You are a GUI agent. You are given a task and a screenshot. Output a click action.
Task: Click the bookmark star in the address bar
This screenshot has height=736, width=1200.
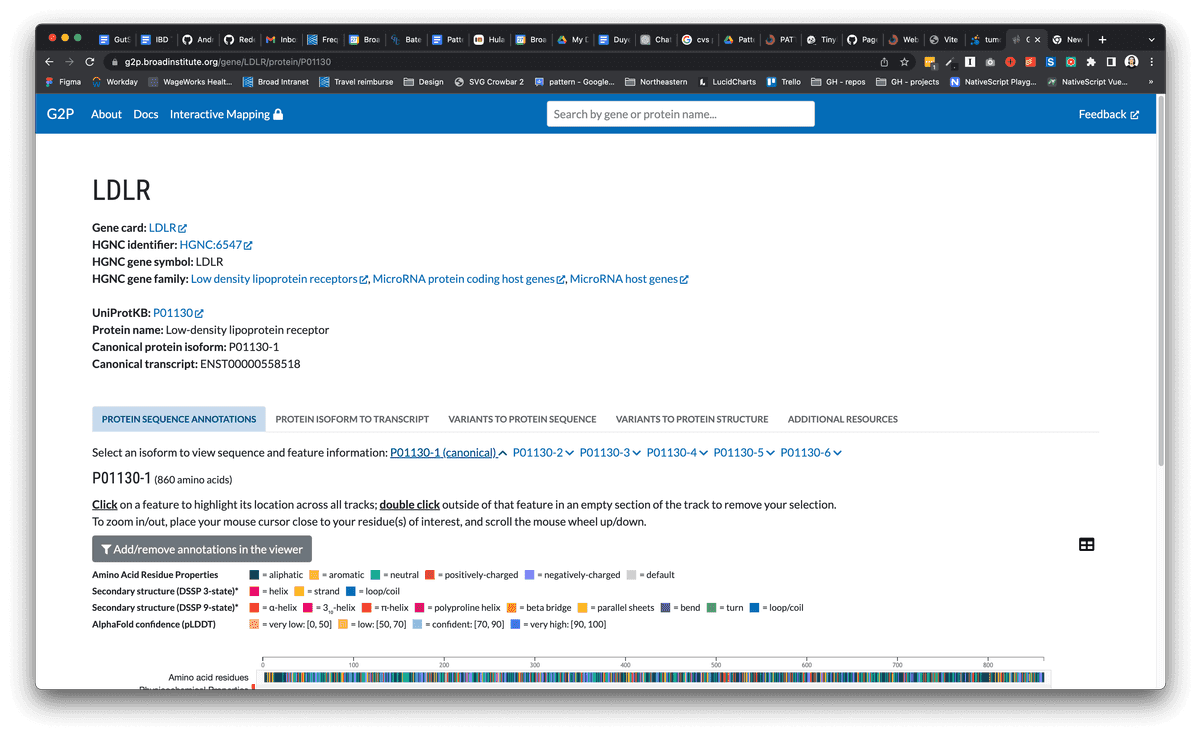pos(904,61)
